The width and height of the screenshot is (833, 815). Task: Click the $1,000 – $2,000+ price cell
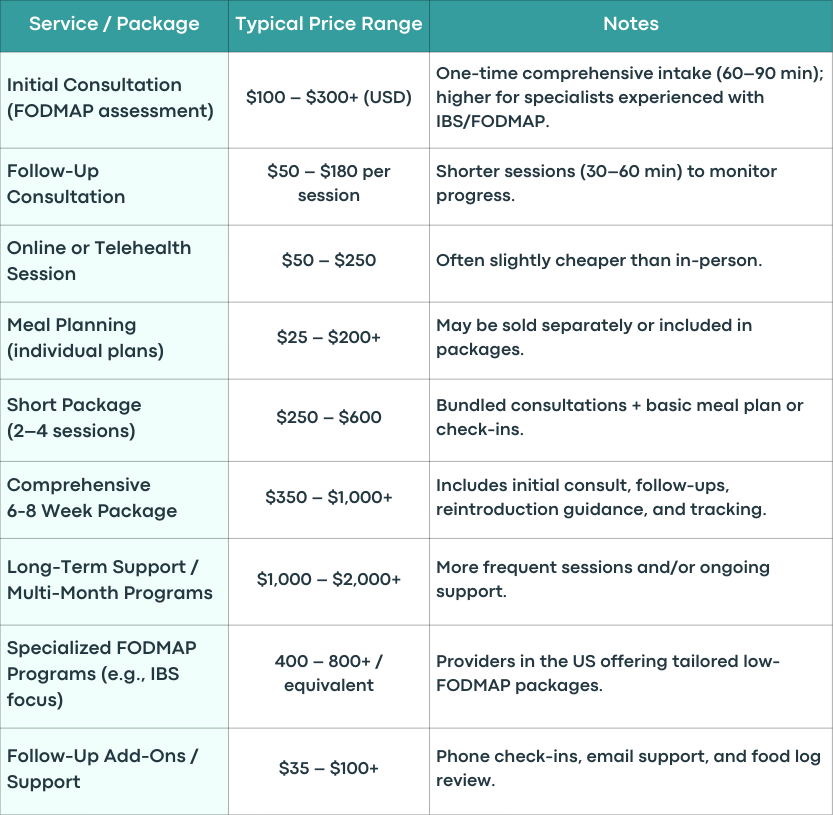coord(329,582)
